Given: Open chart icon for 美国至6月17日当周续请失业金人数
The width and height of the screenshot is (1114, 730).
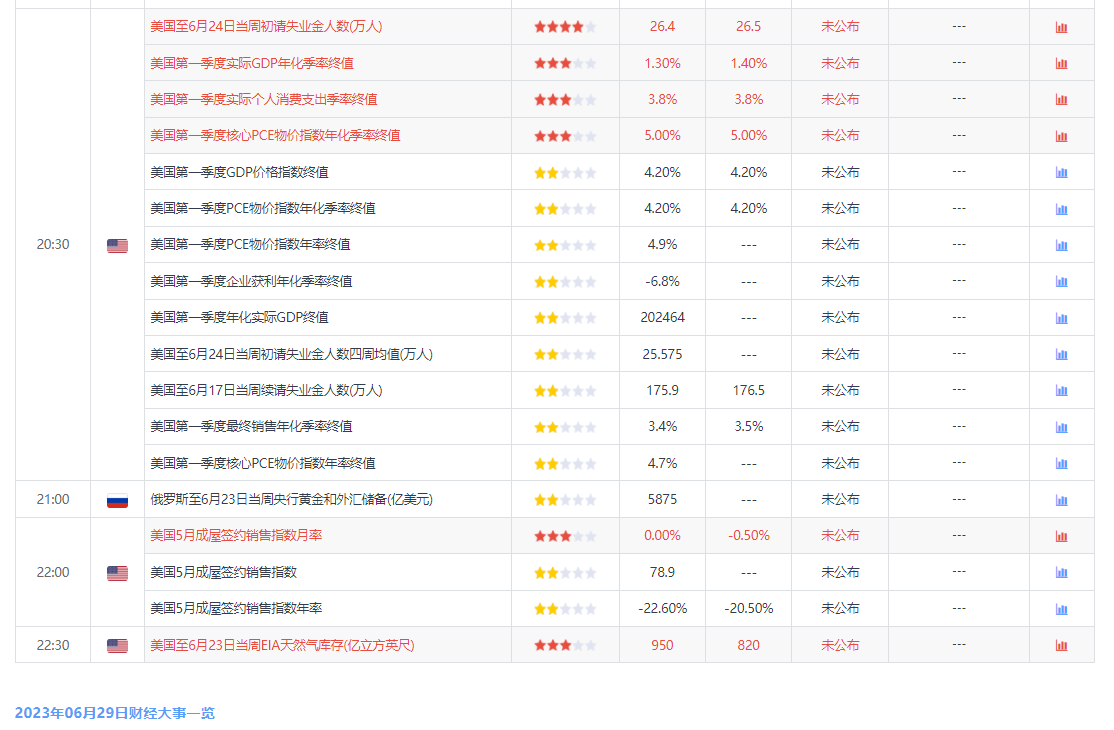Looking at the screenshot, I should (1061, 391).
